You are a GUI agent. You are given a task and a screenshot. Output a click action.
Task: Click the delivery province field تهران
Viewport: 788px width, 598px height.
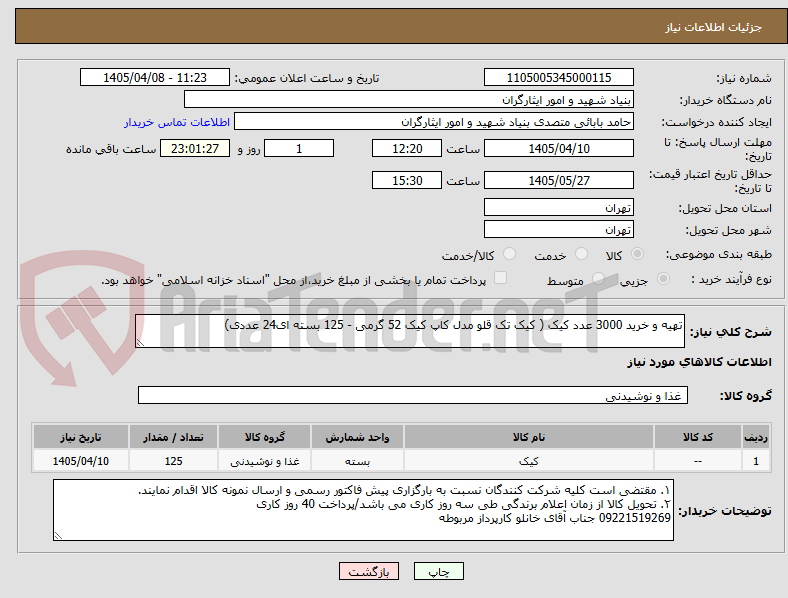(559, 207)
